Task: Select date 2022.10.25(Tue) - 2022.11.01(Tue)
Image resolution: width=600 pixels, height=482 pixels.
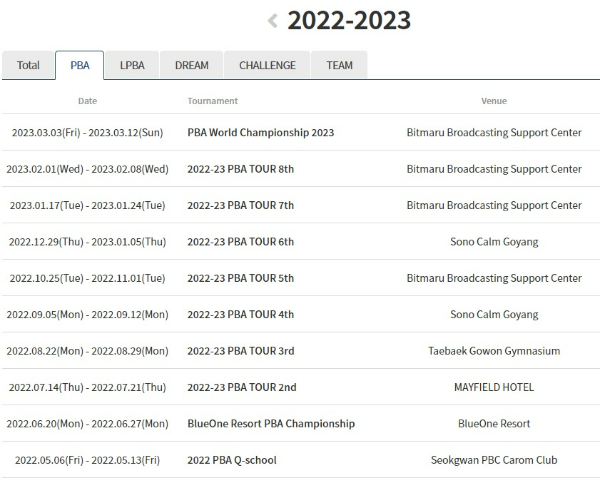Action: click(x=87, y=278)
